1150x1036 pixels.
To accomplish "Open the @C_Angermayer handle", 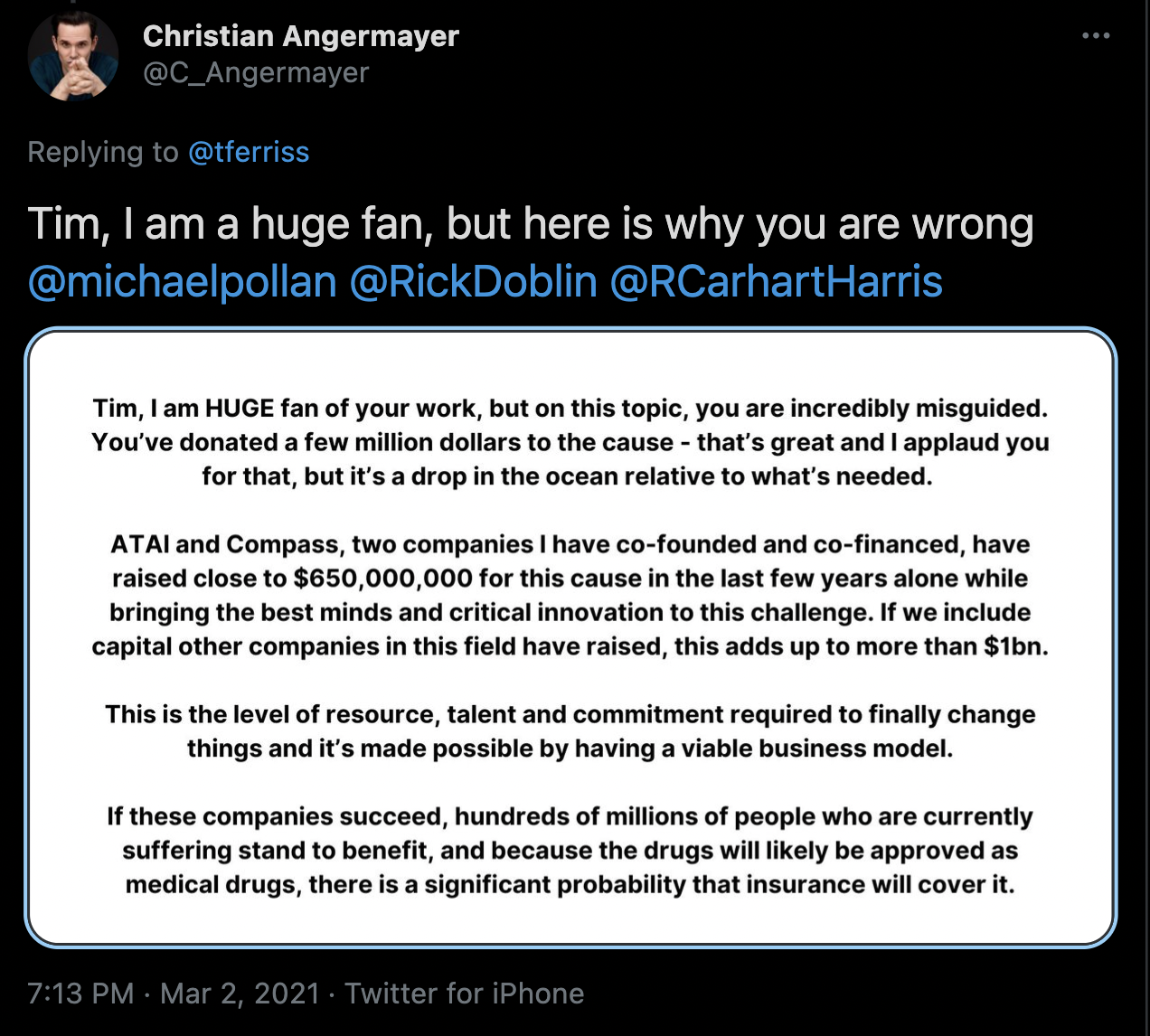I will [256, 72].
